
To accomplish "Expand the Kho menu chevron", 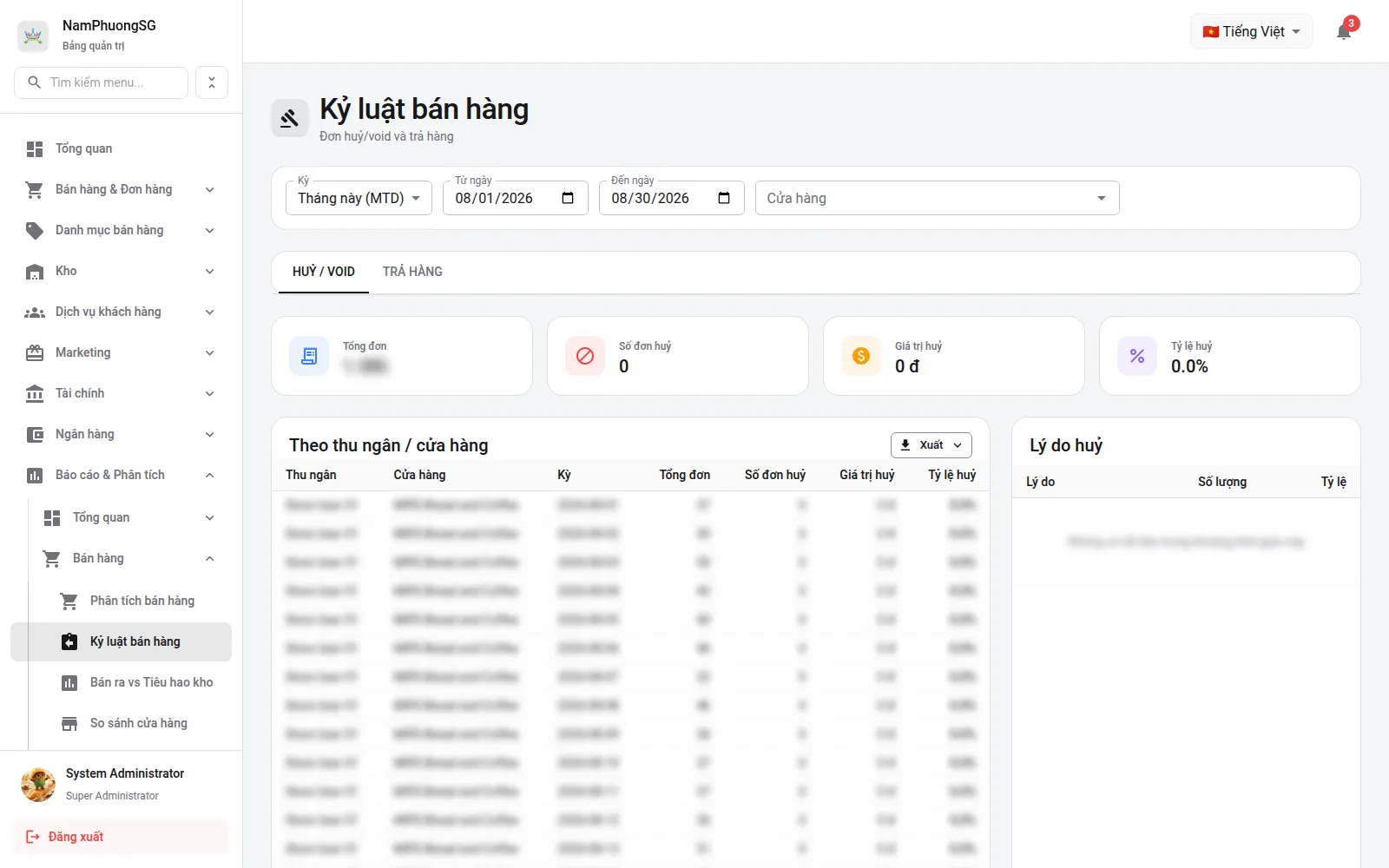I will 210,272.
